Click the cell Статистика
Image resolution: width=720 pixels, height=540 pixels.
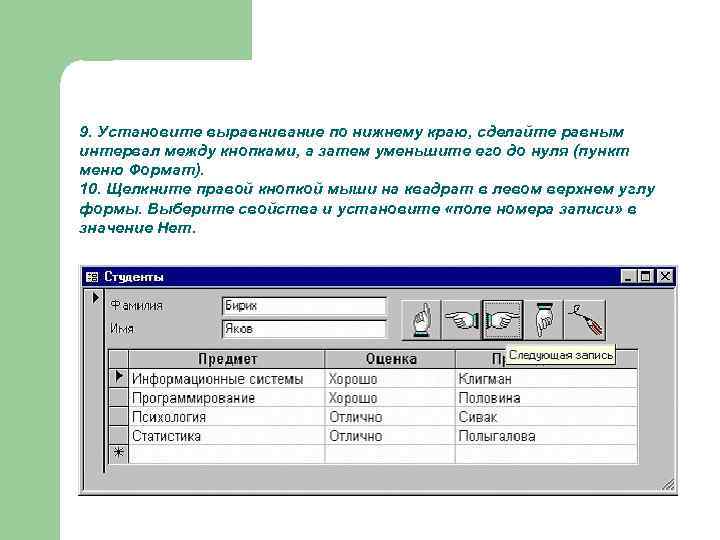(x=227, y=436)
